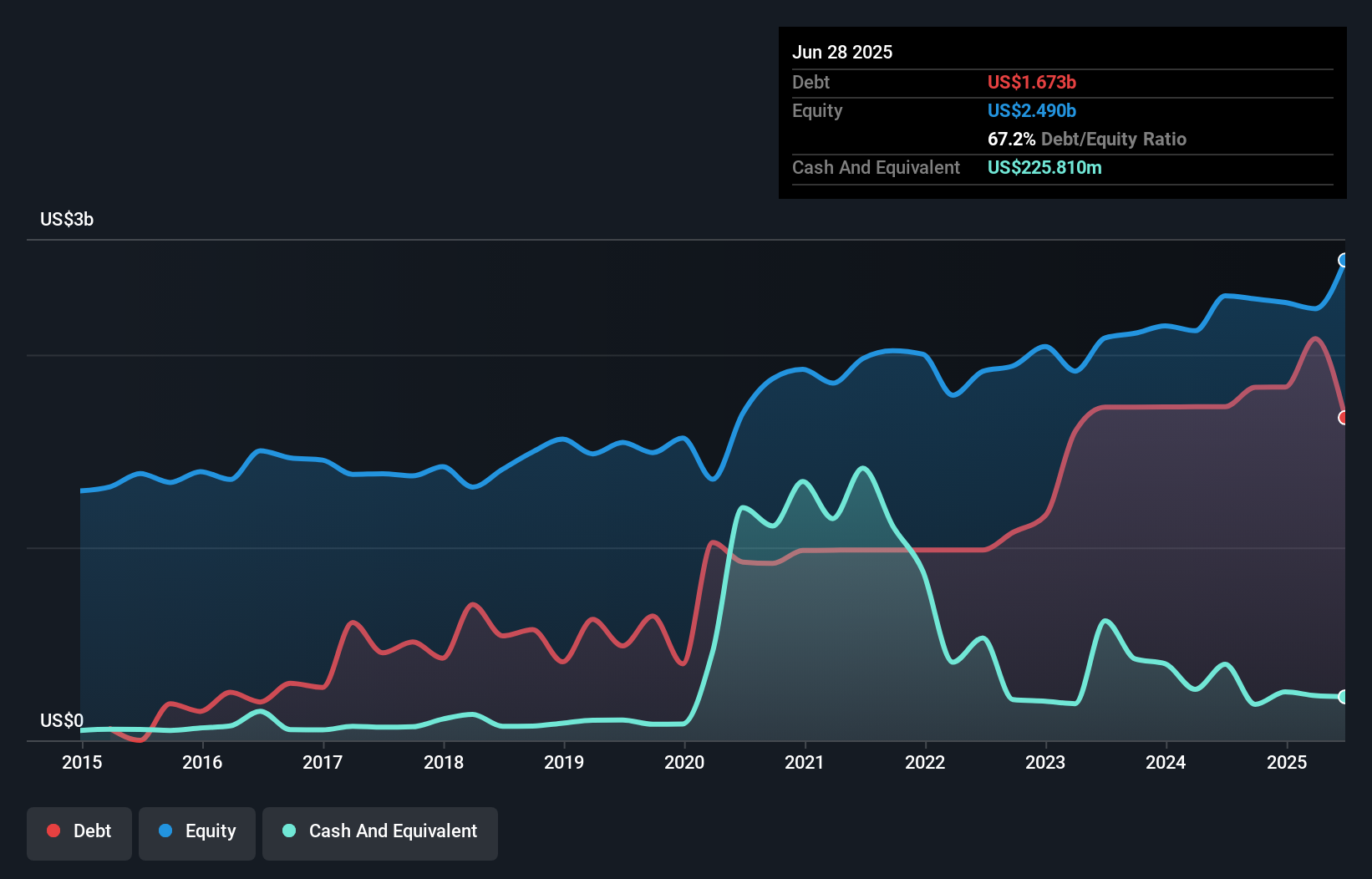Toggle the Debt legend button
1372x879 pixels.
pyautogui.click(x=79, y=832)
